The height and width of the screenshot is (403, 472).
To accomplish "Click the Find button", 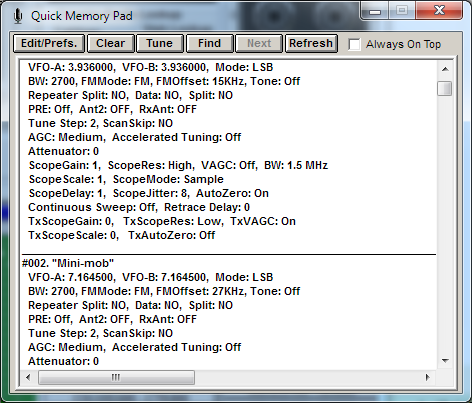I will coord(209,43).
